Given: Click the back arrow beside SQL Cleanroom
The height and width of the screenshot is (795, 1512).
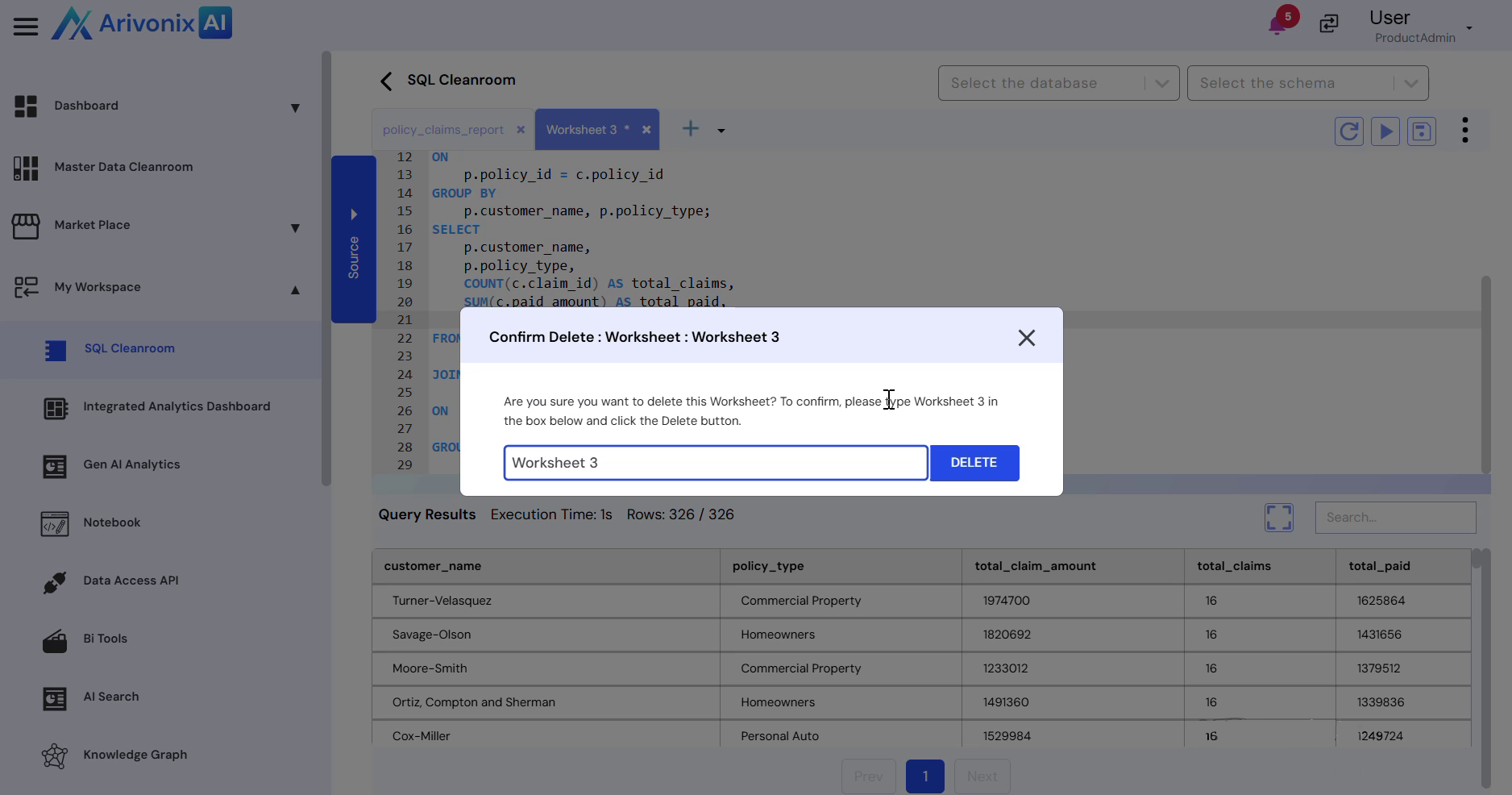Looking at the screenshot, I should click(x=386, y=81).
